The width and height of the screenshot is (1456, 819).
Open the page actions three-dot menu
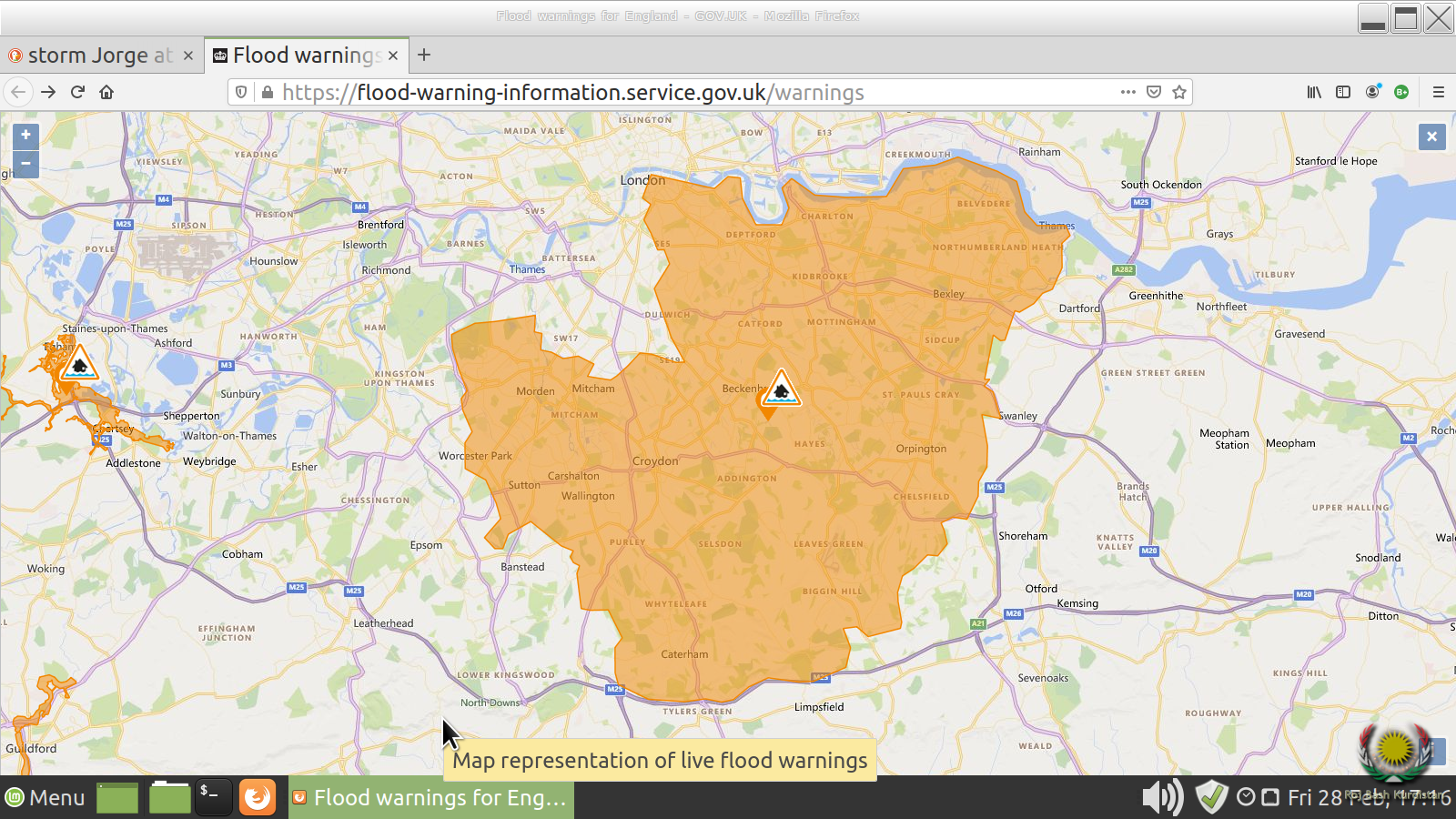point(1128,92)
